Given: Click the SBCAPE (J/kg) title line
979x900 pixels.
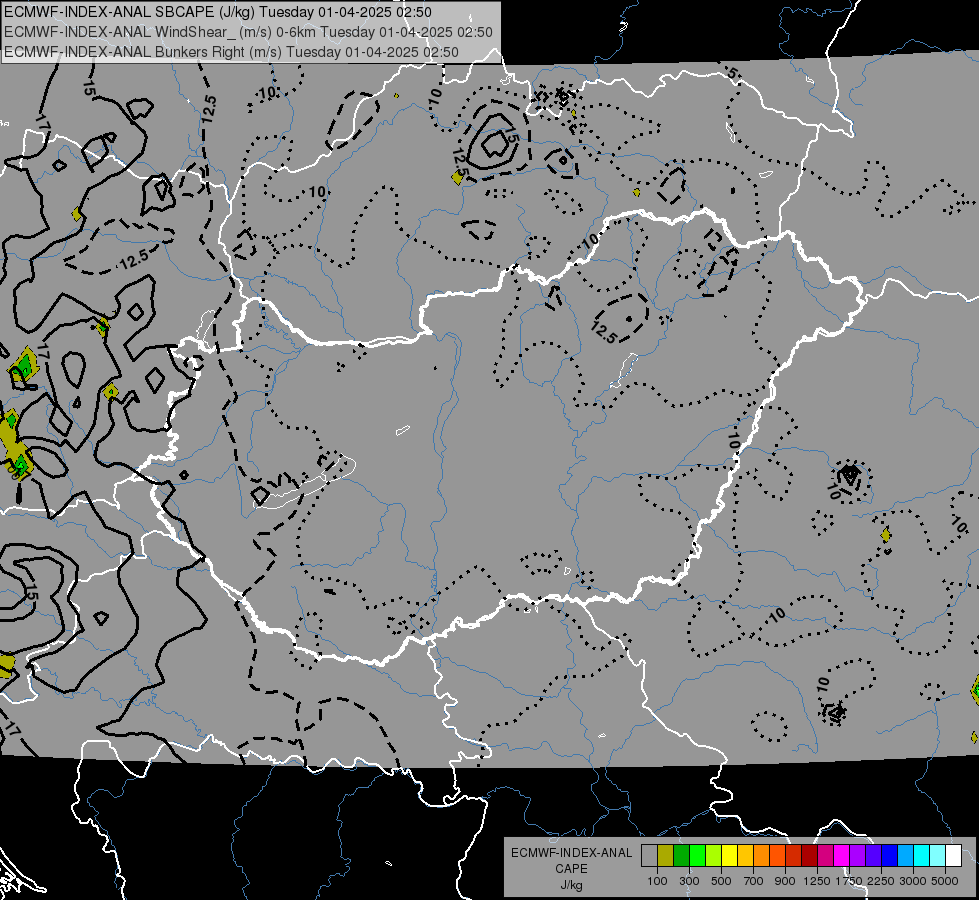Looking at the screenshot, I should [217, 12].
